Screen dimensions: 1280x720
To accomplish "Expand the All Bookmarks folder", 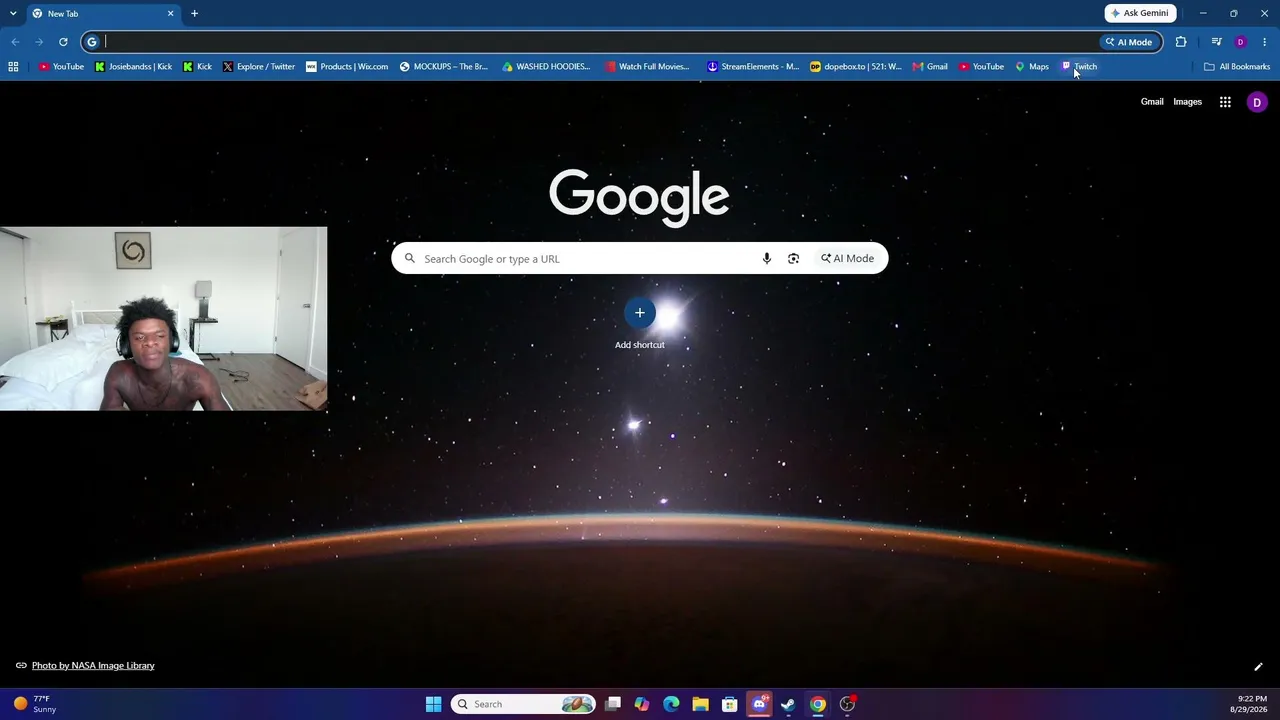I will [1237, 67].
